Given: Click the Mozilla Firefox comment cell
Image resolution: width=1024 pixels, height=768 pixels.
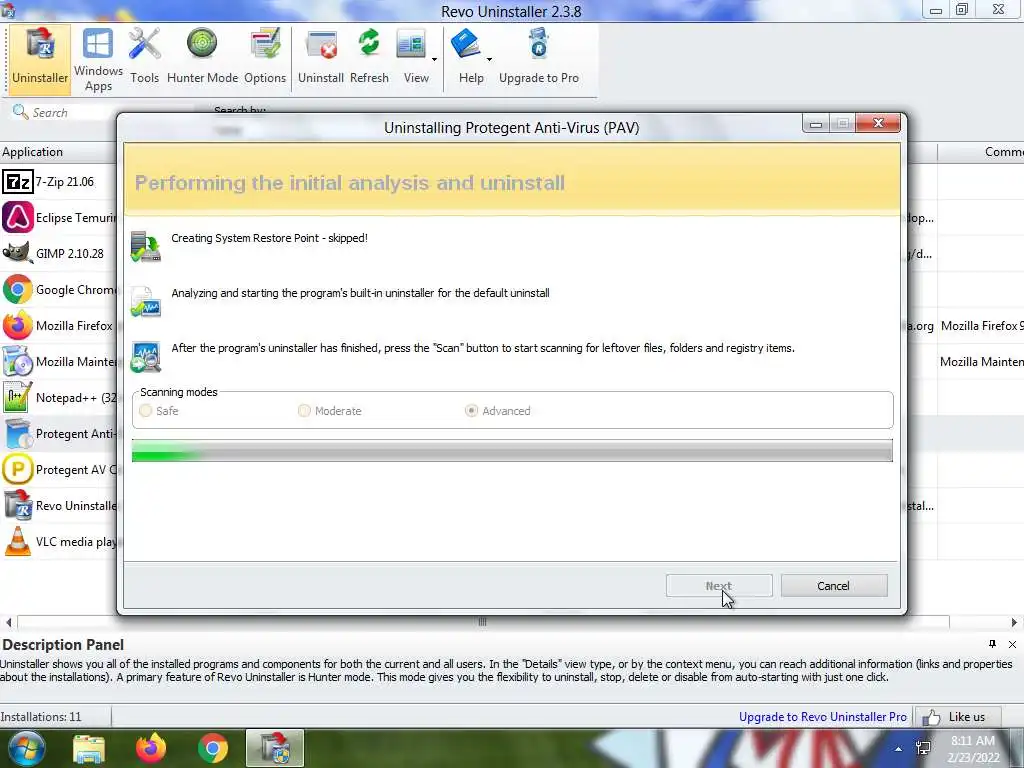Looking at the screenshot, I should 982,325.
